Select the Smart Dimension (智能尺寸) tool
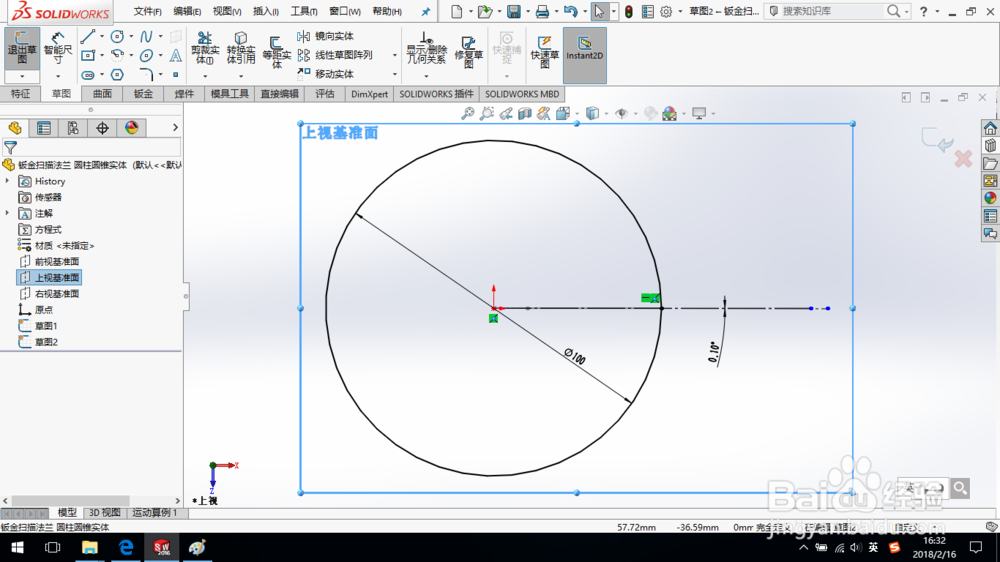Image resolution: width=1000 pixels, height=562 pixels. click(57, 48)
